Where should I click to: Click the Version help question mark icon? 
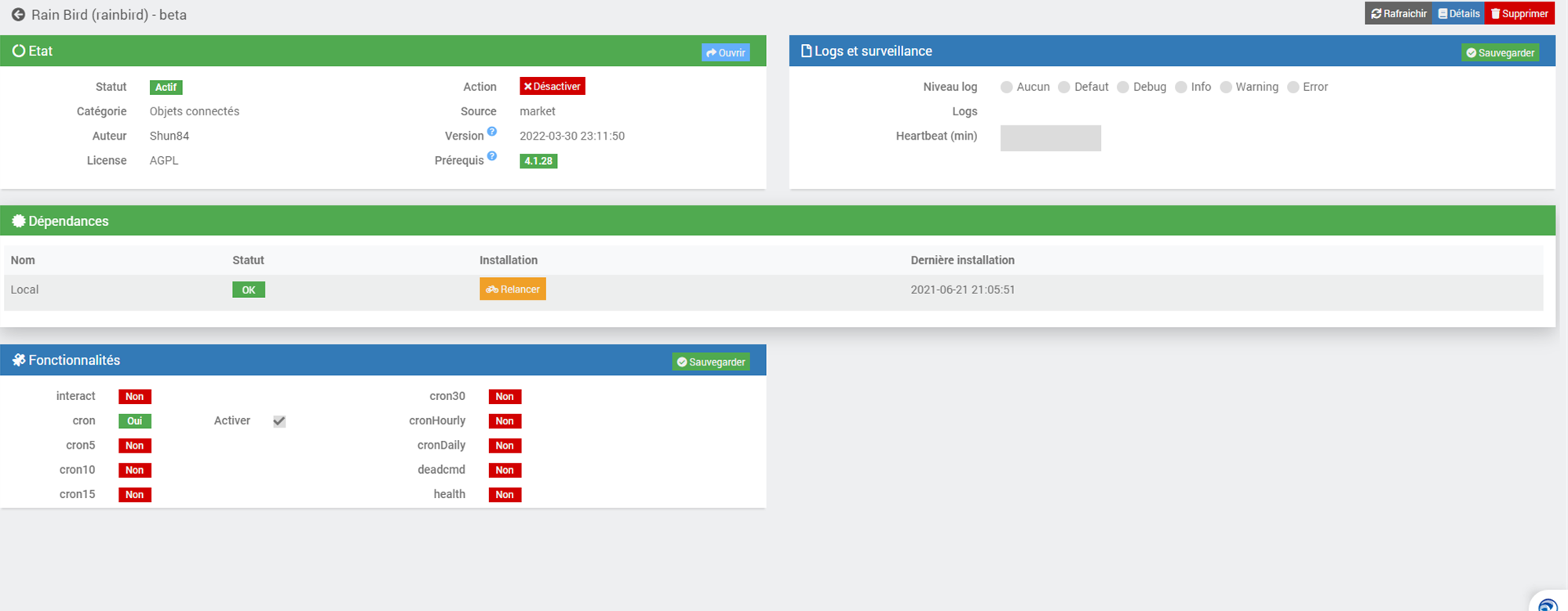[x=492, y=132]
